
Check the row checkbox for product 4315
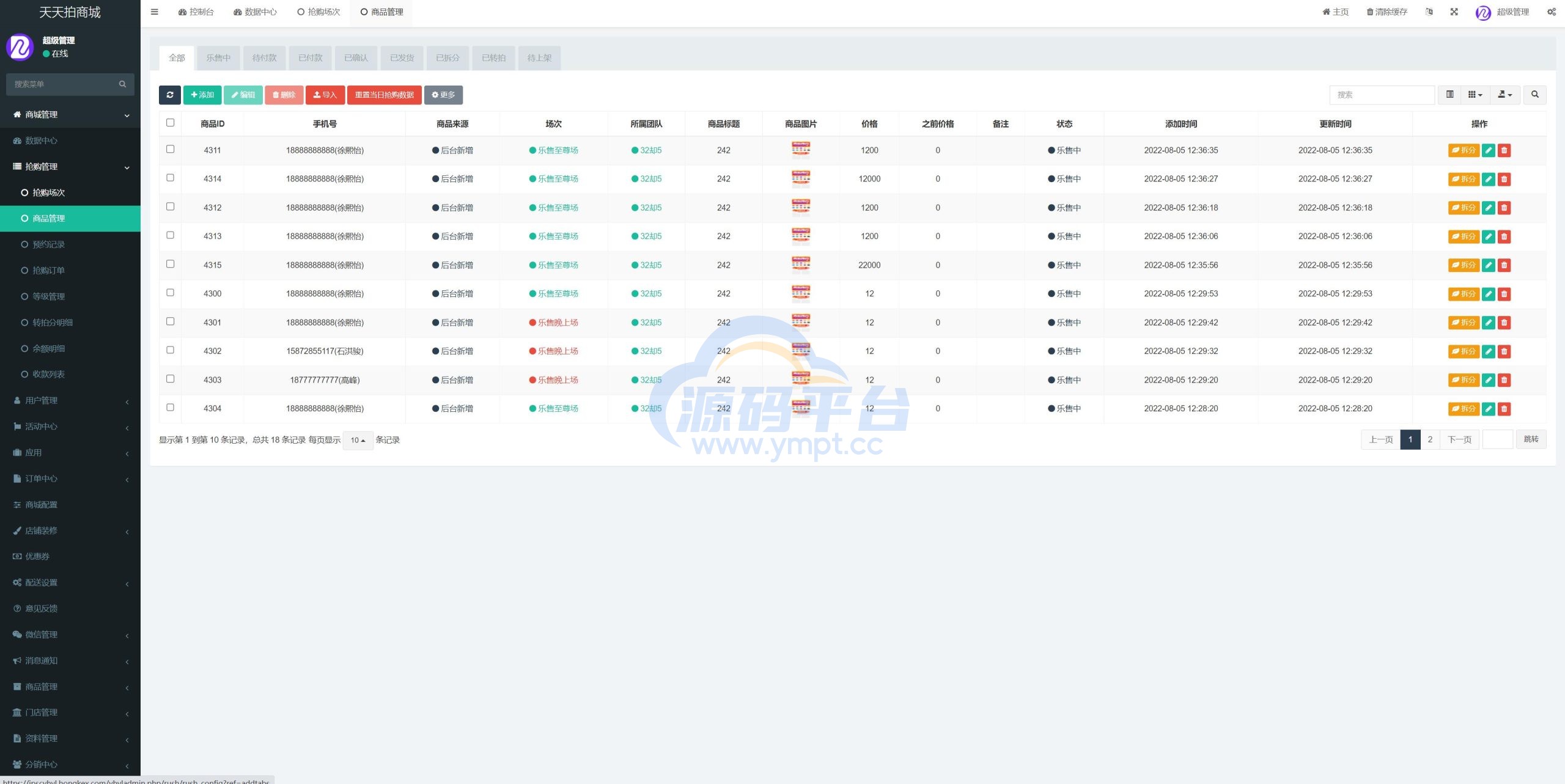[x=170, y=264]
